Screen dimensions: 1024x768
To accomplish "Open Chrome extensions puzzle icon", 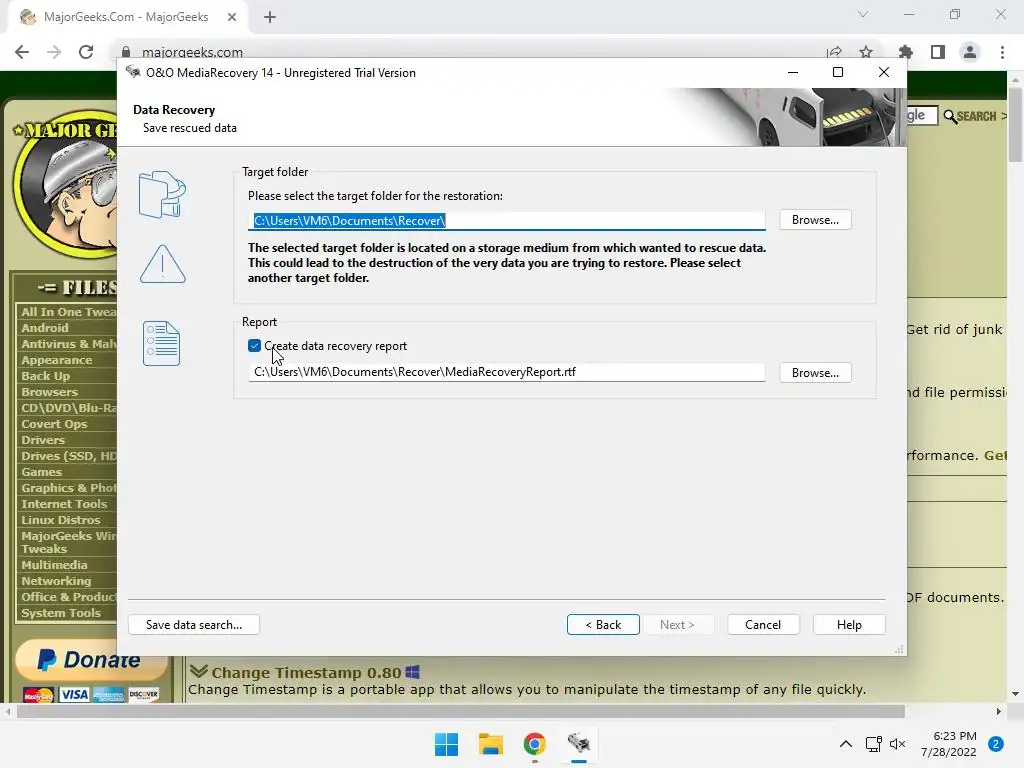I will [906, 52].
